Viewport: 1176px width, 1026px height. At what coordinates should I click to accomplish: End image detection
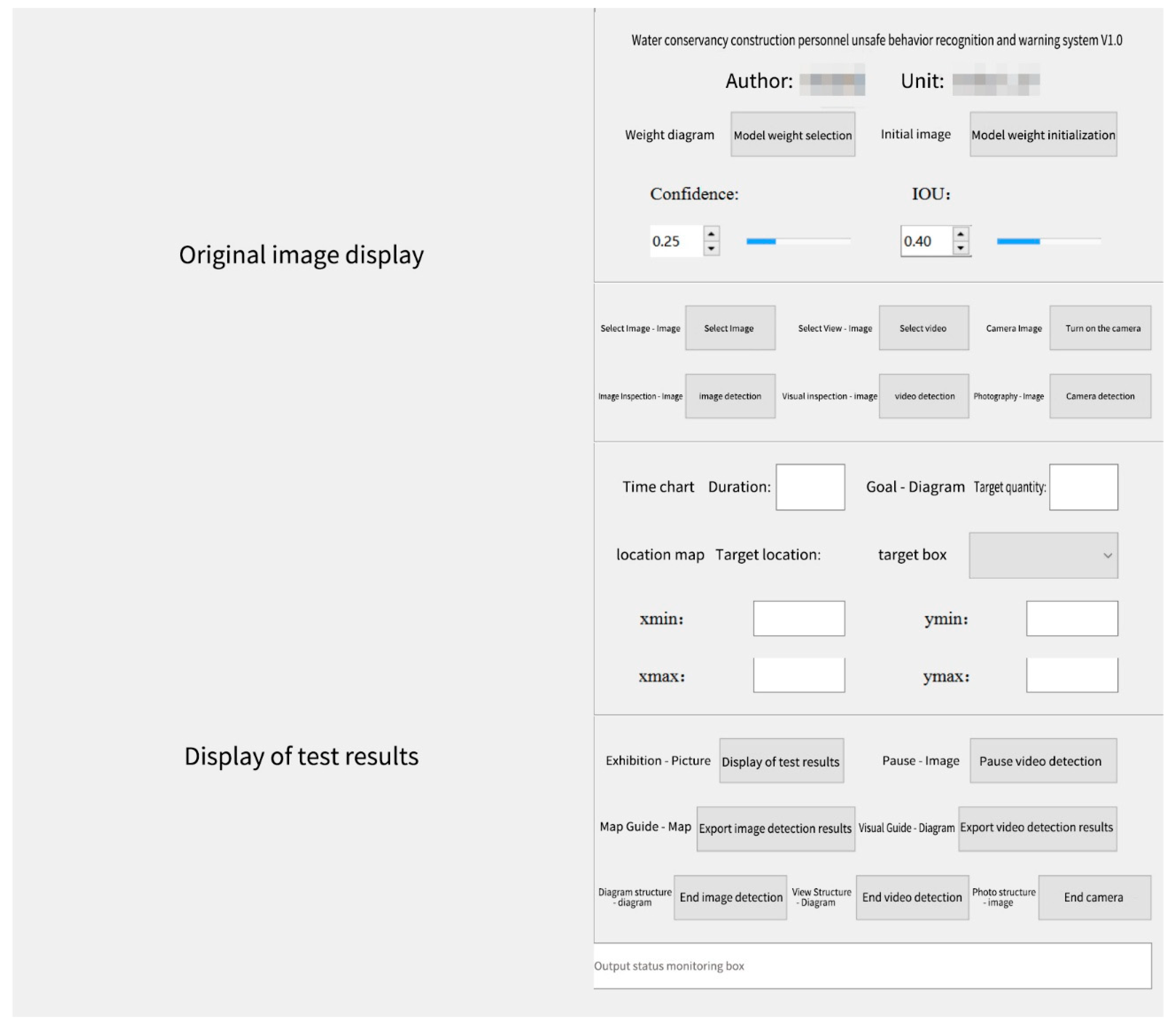[730, 897]
